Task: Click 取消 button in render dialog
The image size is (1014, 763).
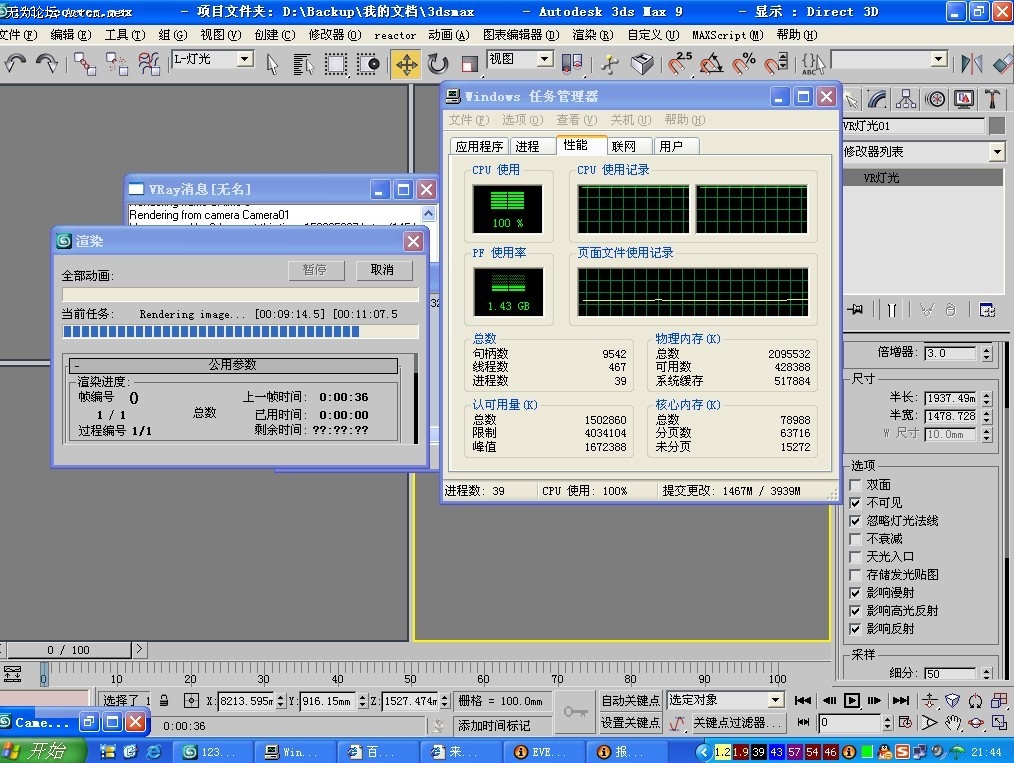Action: click(383, 270)
